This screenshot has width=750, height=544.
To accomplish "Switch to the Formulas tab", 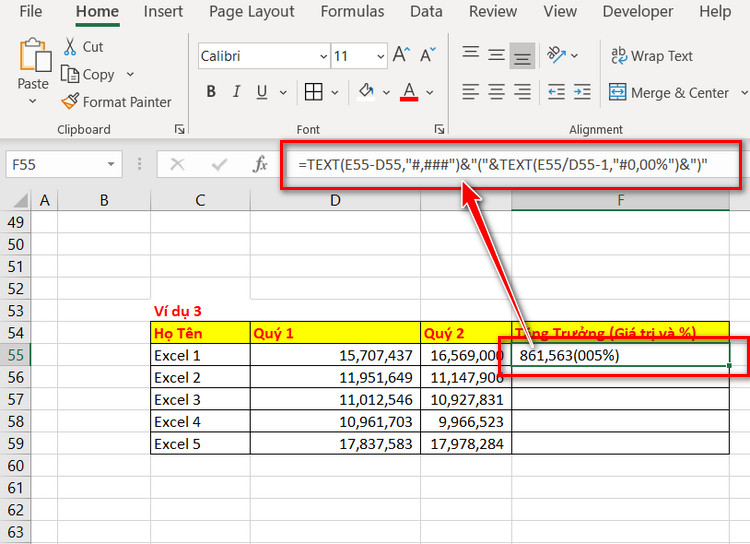I will tap(352, 11).
